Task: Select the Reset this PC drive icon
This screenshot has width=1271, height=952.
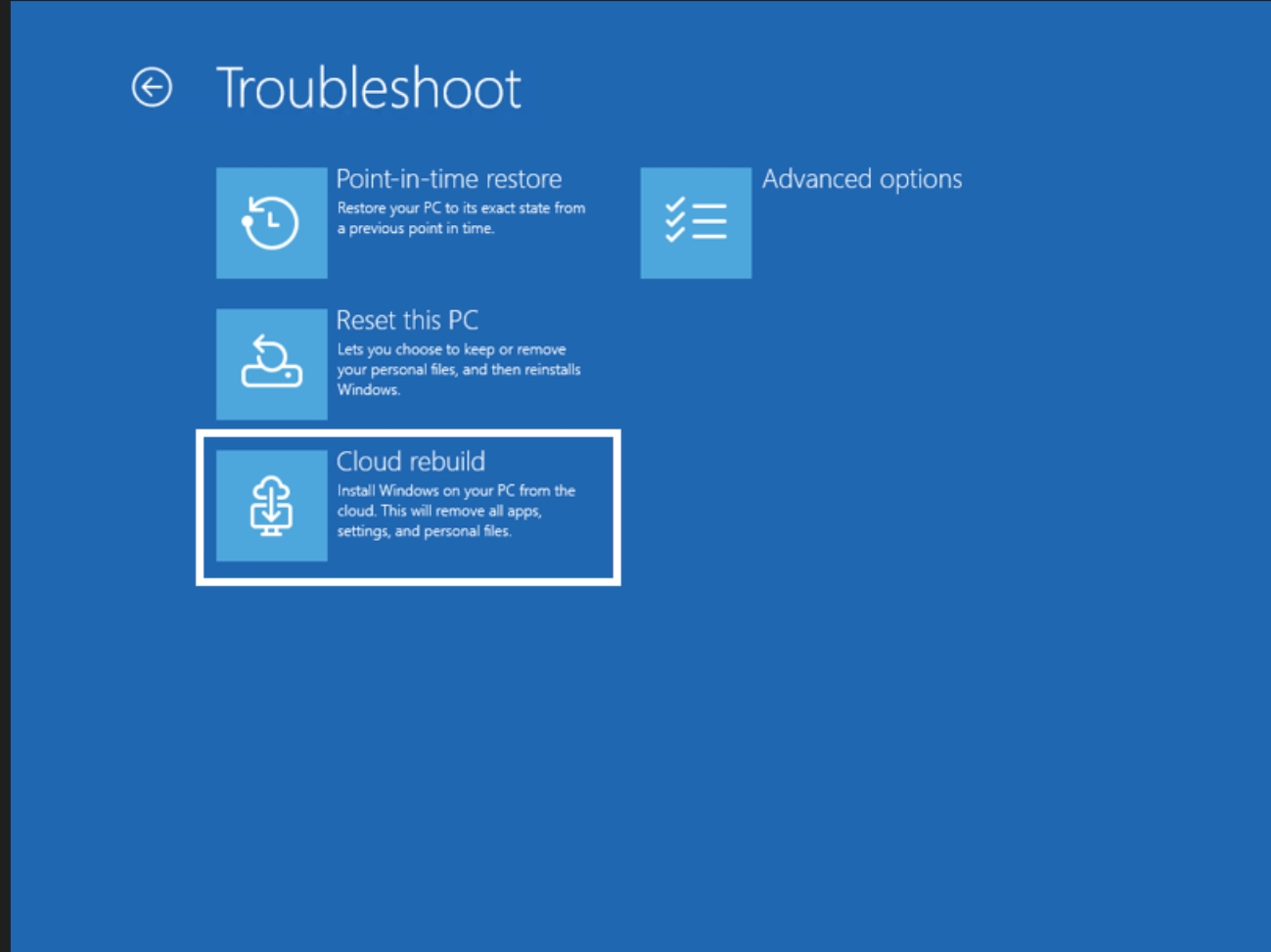Action: [271, 364]
